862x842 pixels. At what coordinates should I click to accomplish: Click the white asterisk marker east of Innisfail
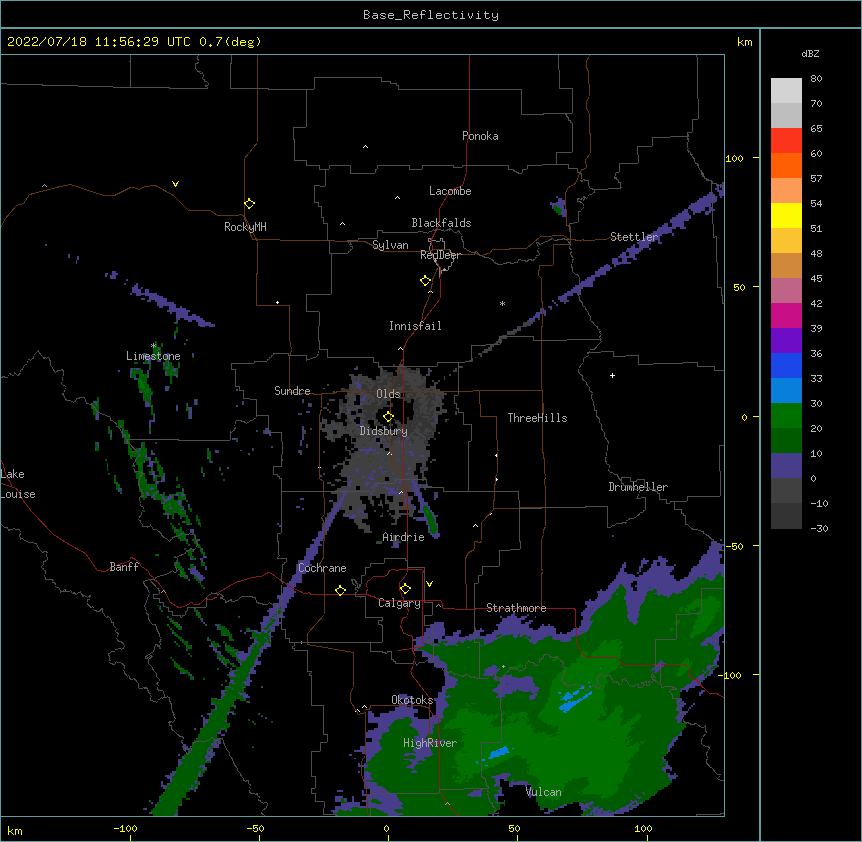point(502,303)
